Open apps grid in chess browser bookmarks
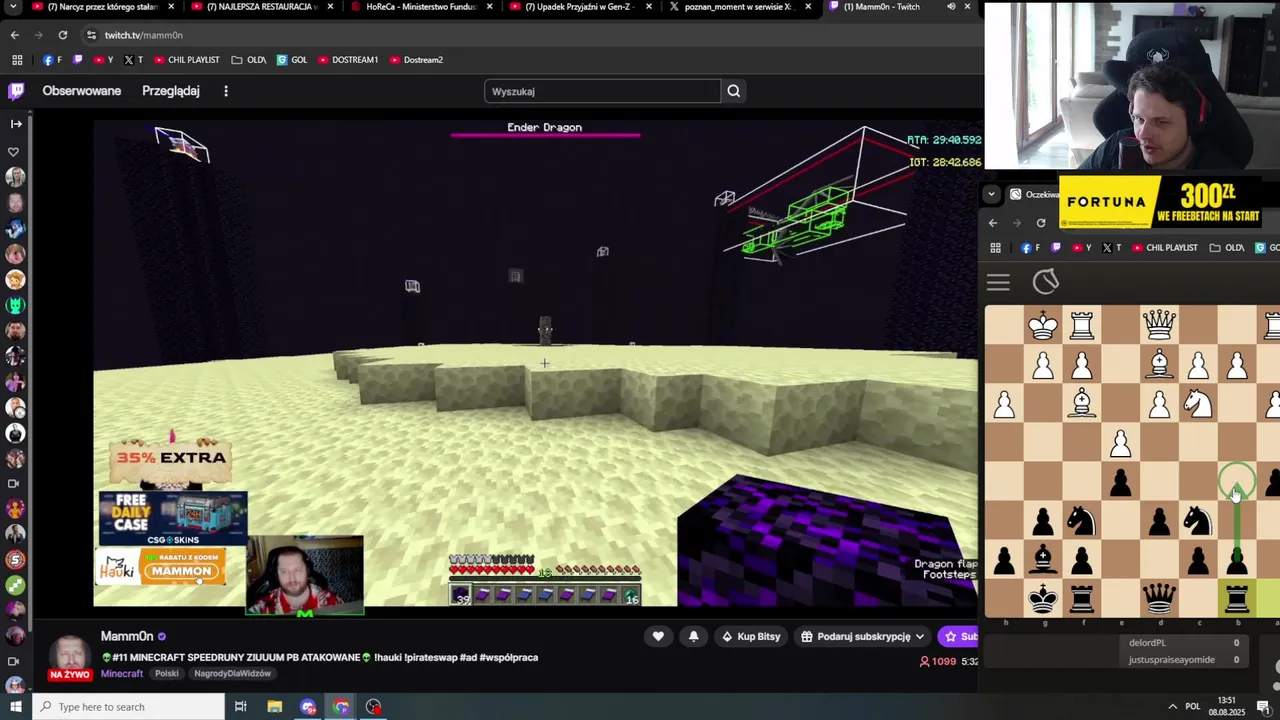This screenshot has height=720, width=1280. 995,248
